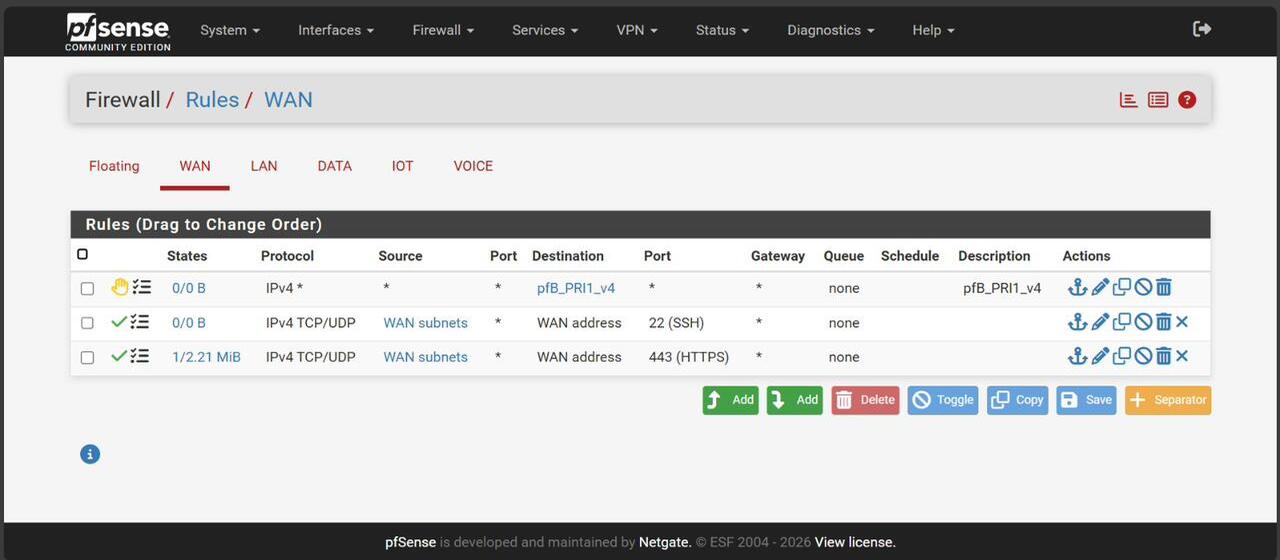The height and width of the screenshot is (560, 1280).
Task: Click the logout icon in top navbar
Action: [1202, 30]
